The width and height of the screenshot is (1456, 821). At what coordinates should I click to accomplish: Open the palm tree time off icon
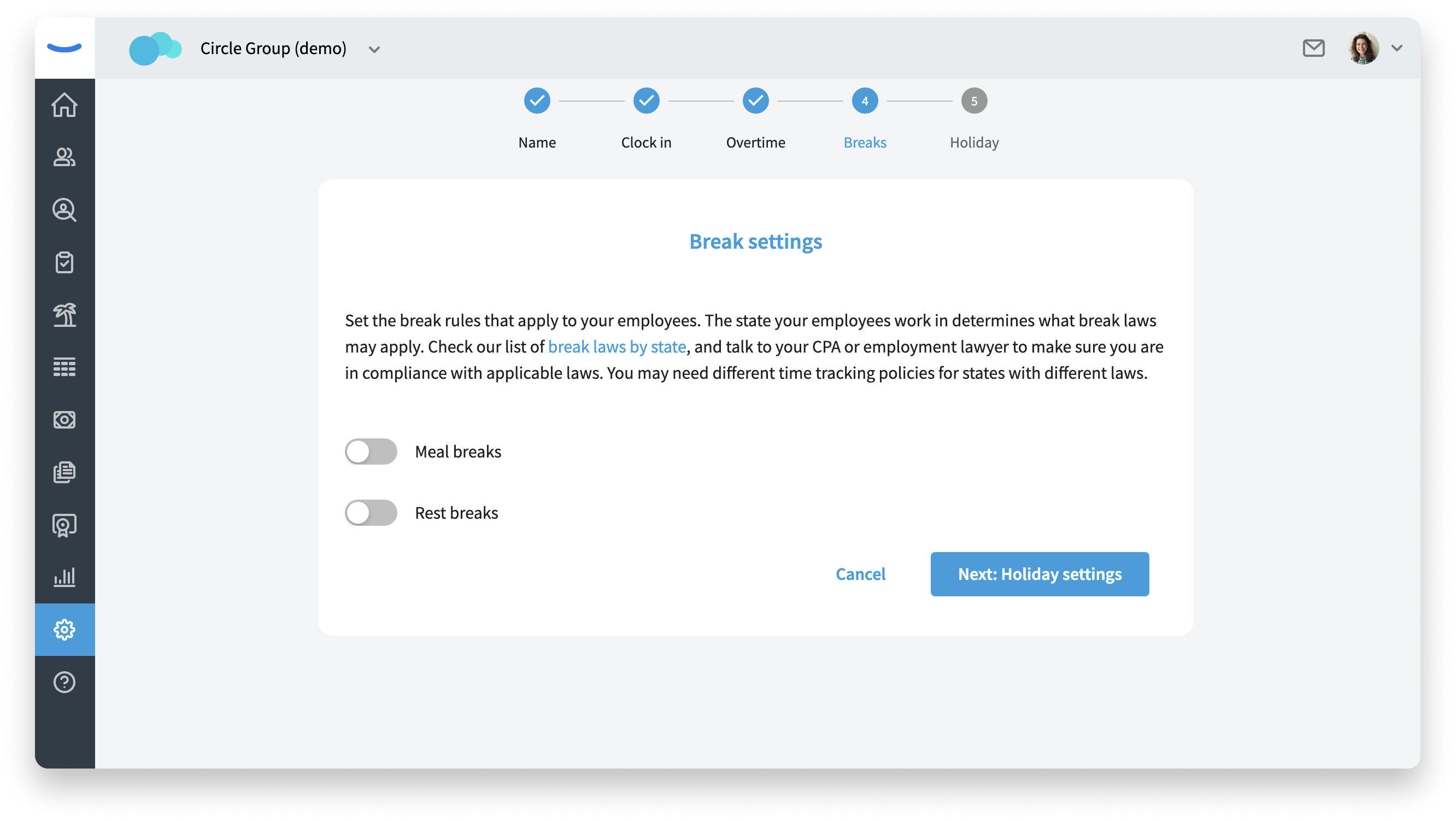64,314
